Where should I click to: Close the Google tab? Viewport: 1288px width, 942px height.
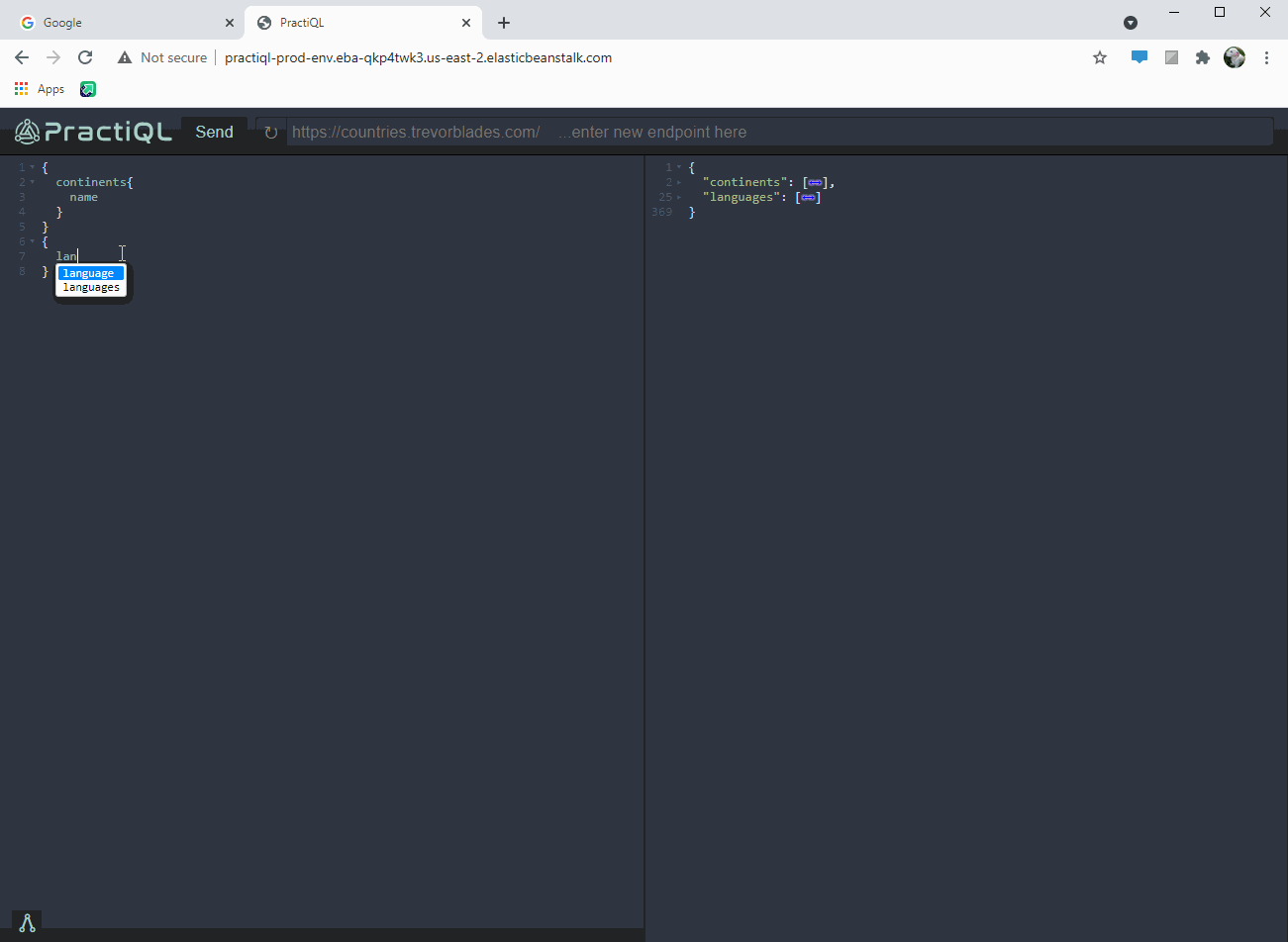coord(230,23)
